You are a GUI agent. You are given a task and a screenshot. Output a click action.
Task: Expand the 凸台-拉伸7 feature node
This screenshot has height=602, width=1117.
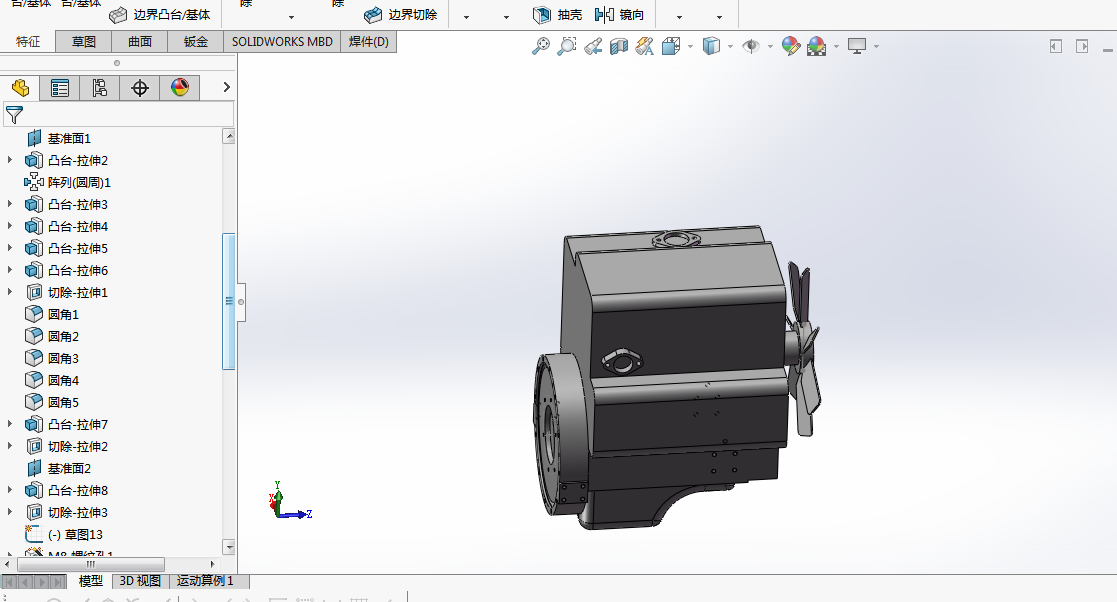[10, 424]
